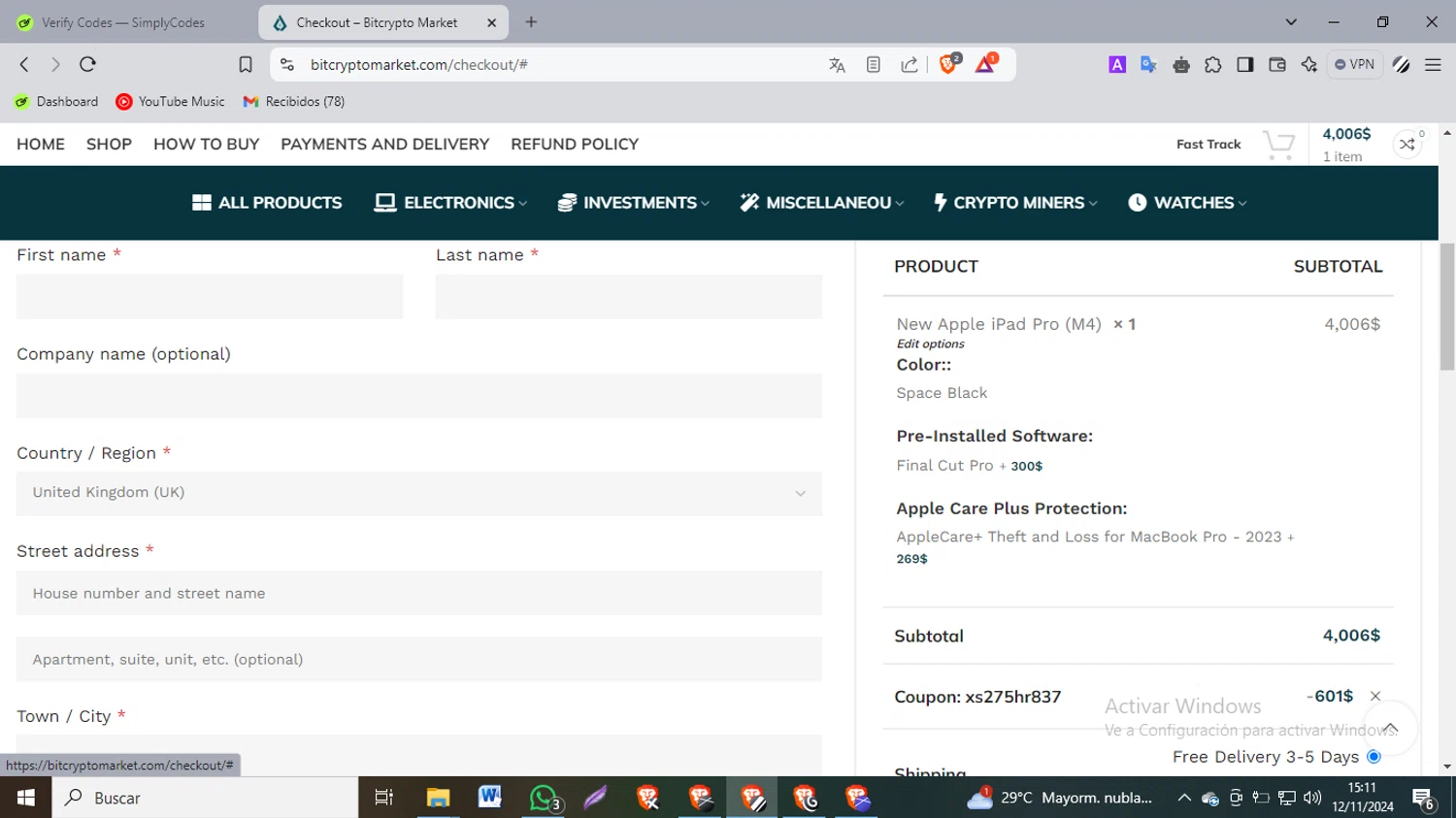Click the browser forward arrow
The image size is (1456, 818).
point(55,64)
